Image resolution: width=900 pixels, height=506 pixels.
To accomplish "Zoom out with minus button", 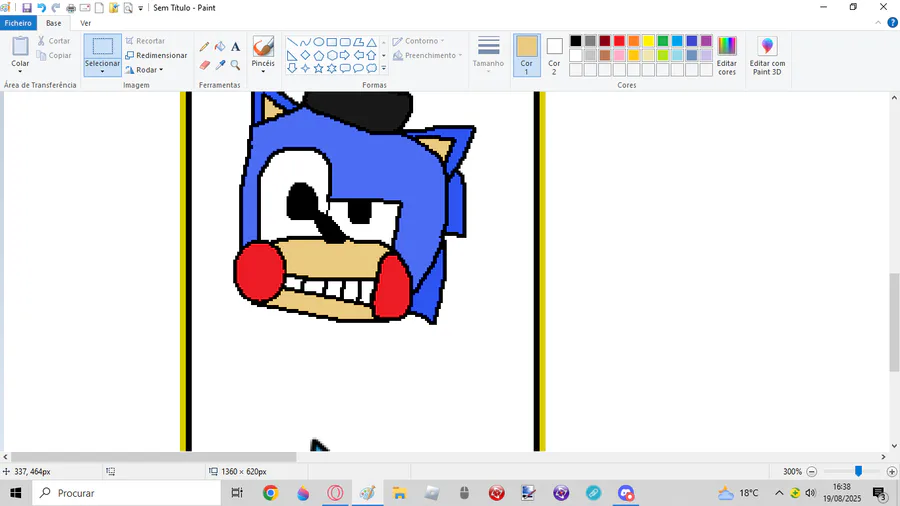I will click(812, 472).
